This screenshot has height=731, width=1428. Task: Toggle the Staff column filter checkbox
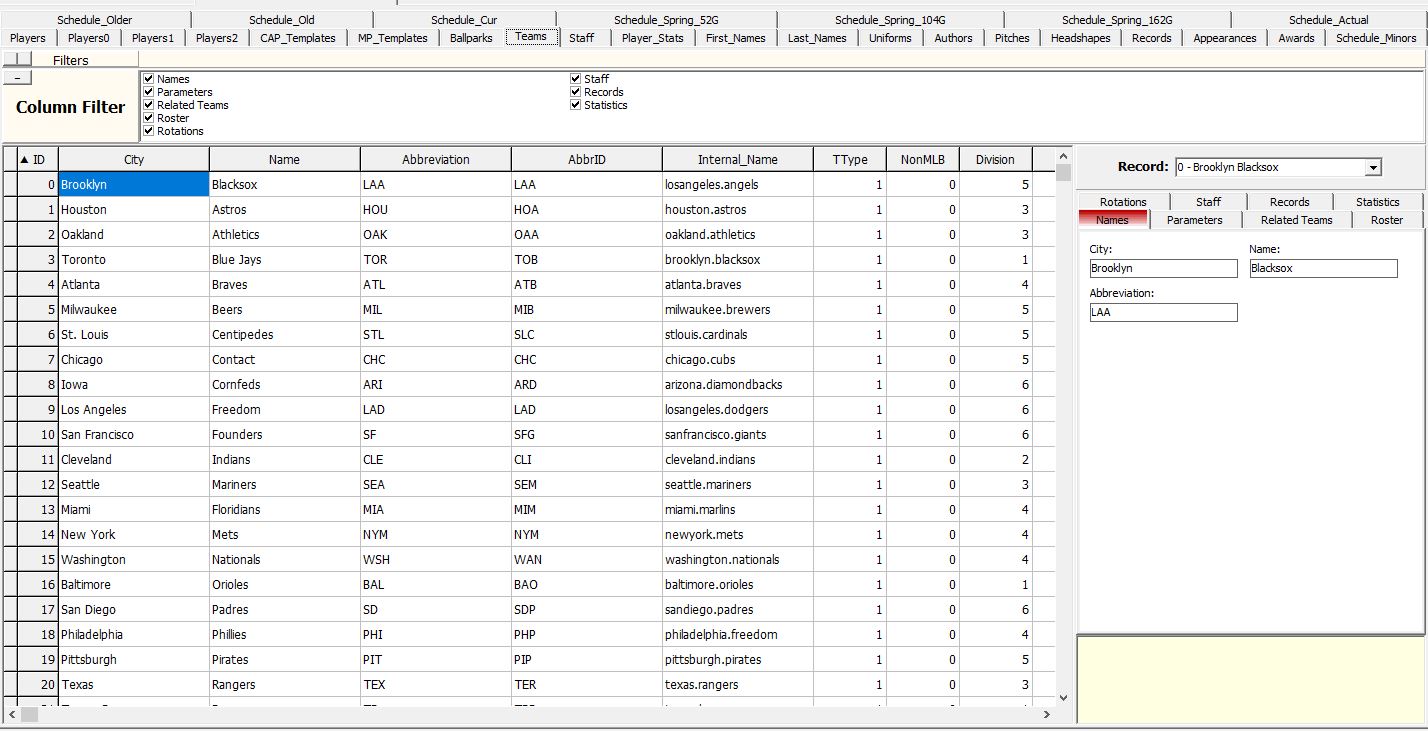(x=576, y=79)
